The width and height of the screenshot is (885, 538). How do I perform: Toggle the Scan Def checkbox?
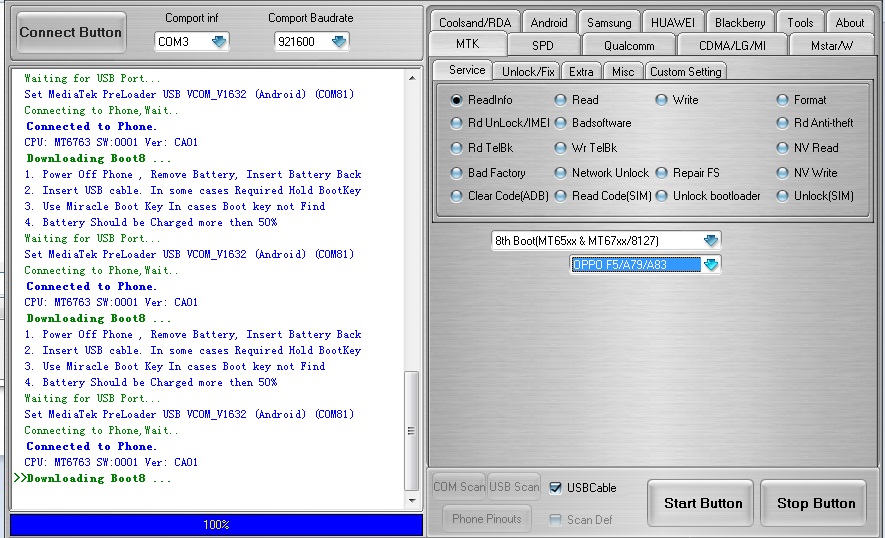click(555, 520)
